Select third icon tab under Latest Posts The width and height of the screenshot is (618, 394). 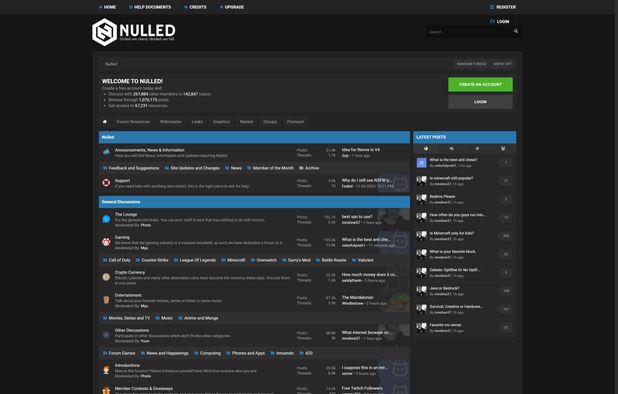(x=477, y=149)
